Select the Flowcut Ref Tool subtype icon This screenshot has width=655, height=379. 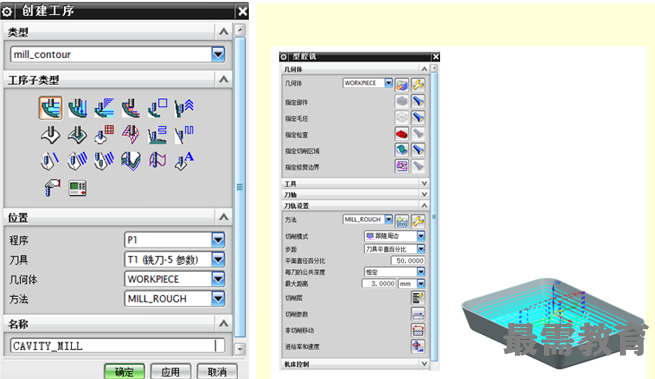(104, 161)
